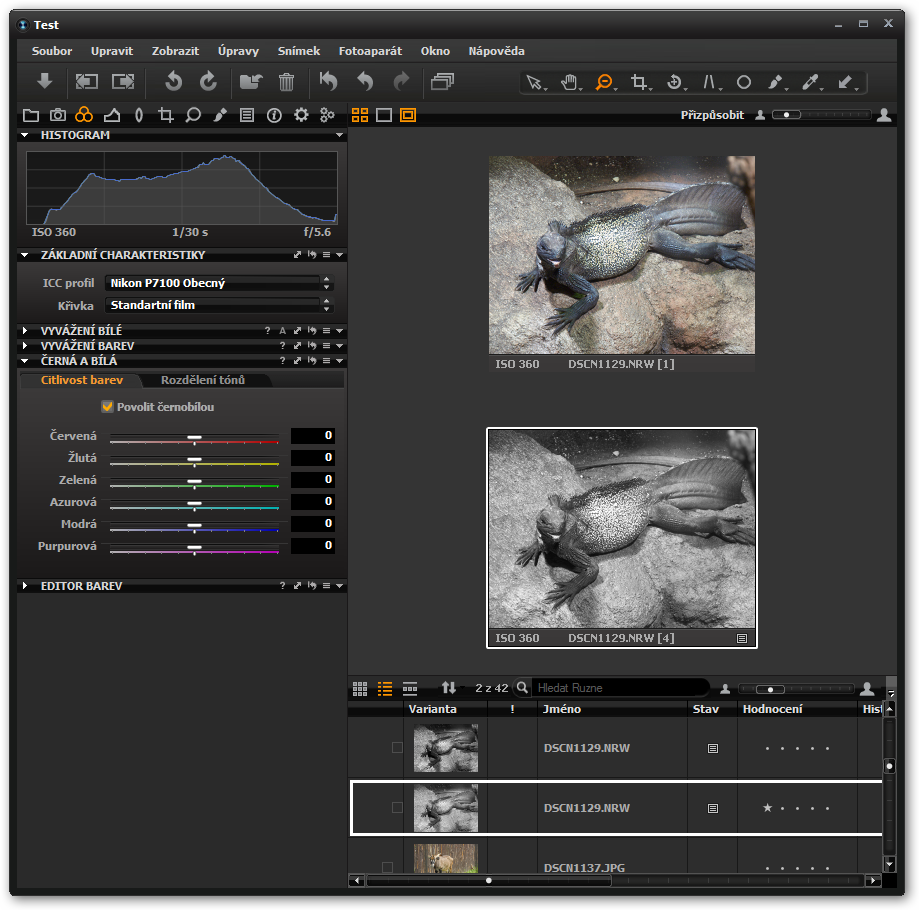Switch browser to grid thumbnail view
This screenshot has height=910, width=919.
click(x=360, y=689)
